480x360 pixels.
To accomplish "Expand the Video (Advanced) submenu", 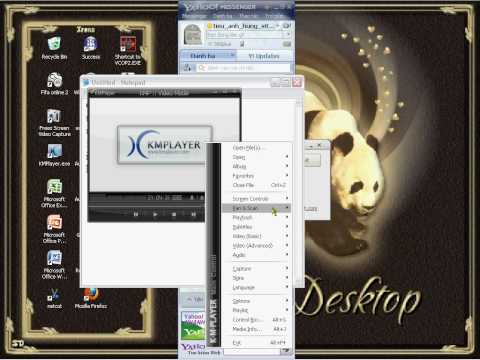I will tap(256, 245).
